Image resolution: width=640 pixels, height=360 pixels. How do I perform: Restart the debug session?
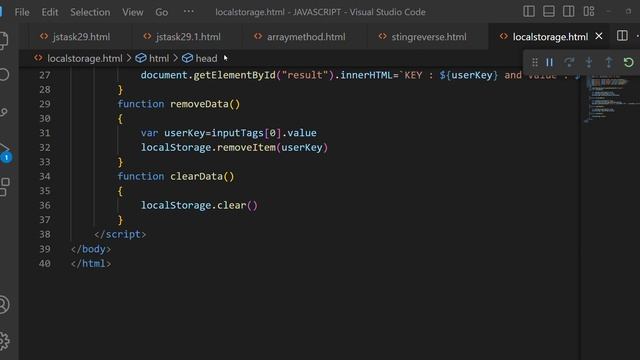pos(629,62)
